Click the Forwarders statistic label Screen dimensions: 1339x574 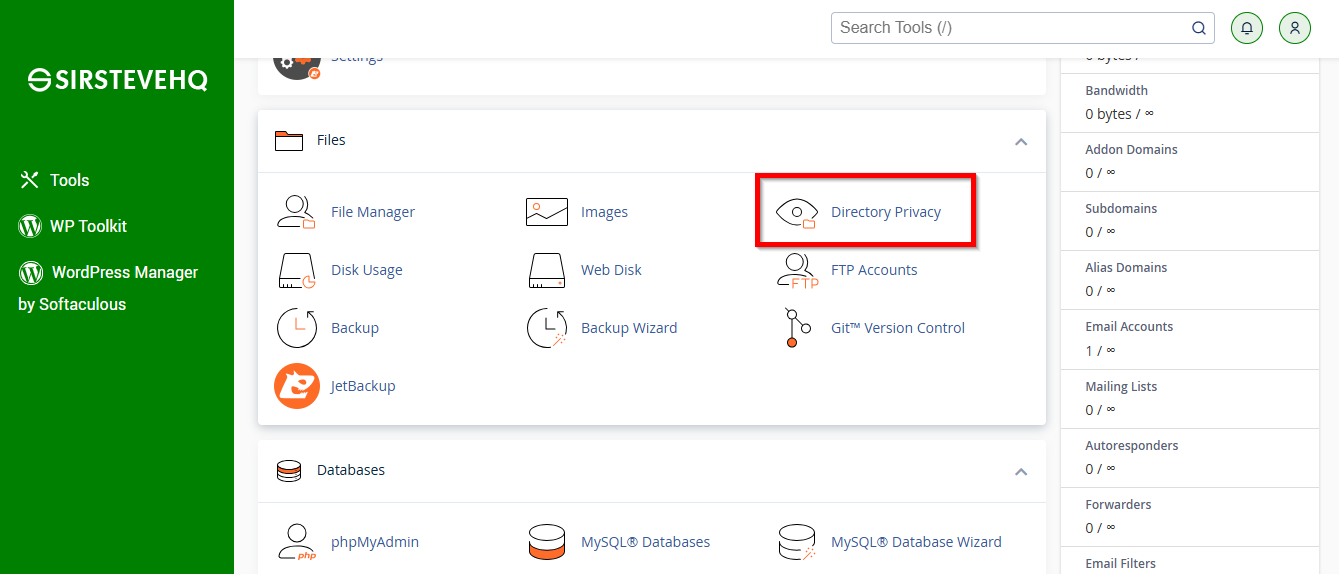(x=1118, y=505)
